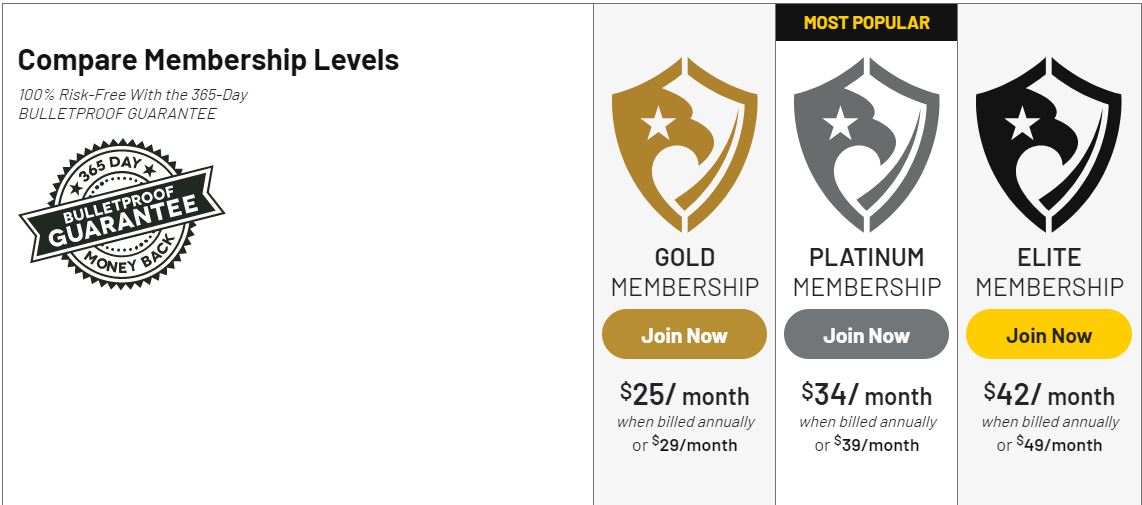Click the 100% Risk-Free guarantee subtitle text
This screenshot has height=505, width=1142.
pos(133,104)
